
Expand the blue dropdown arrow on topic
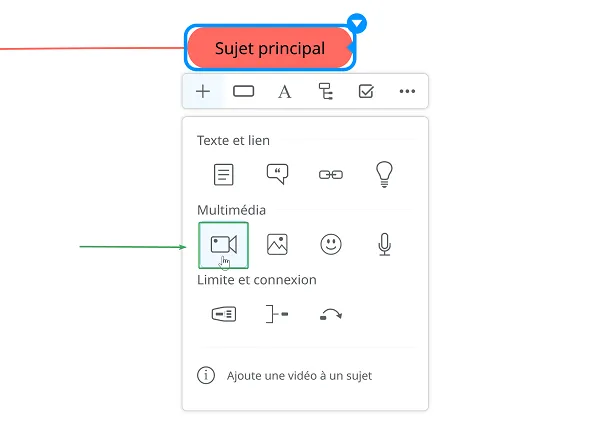pyautogui.click(x=357, y=24)
